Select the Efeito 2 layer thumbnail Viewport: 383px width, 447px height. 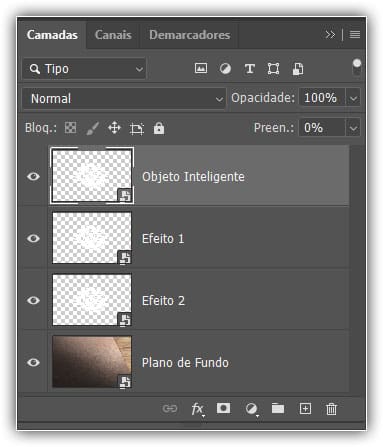coord(92,300)
